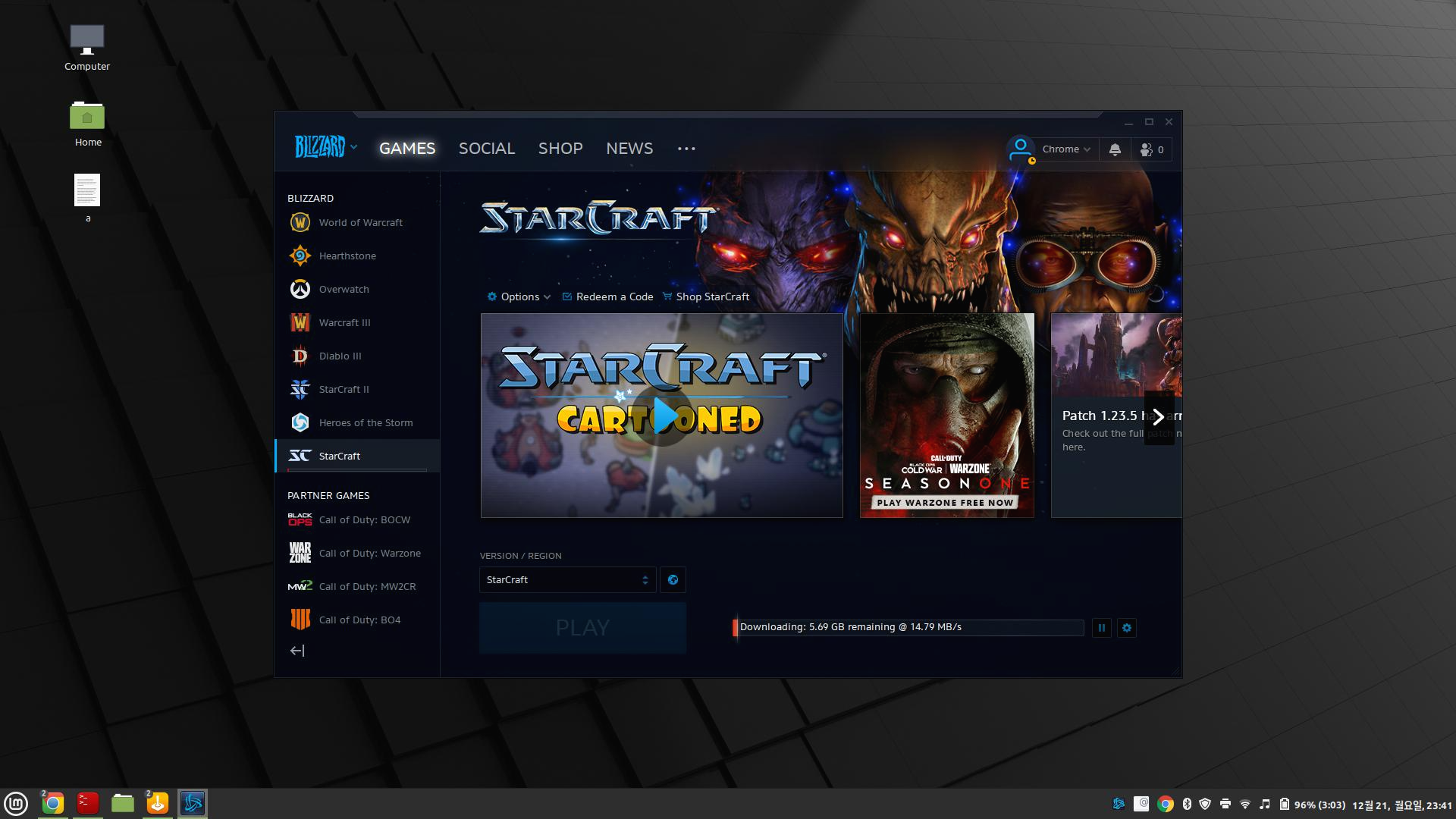Viewport: 1456px width, 819px height.
Task: Switch to the SOCIAL tab
Action: (486, 149)
